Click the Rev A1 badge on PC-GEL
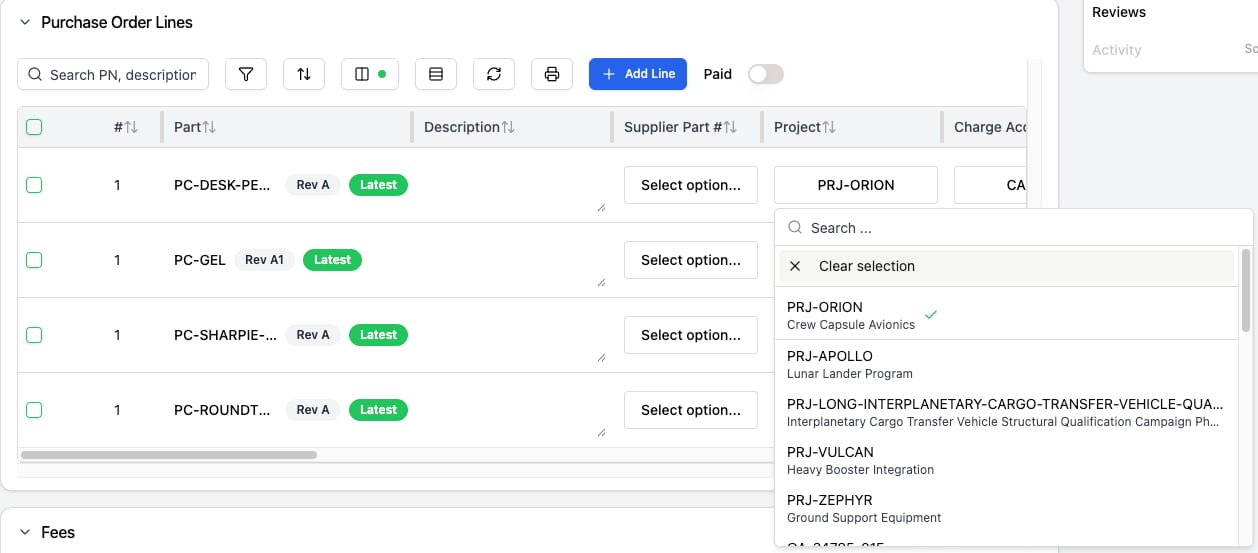 (x=264, y=260)
